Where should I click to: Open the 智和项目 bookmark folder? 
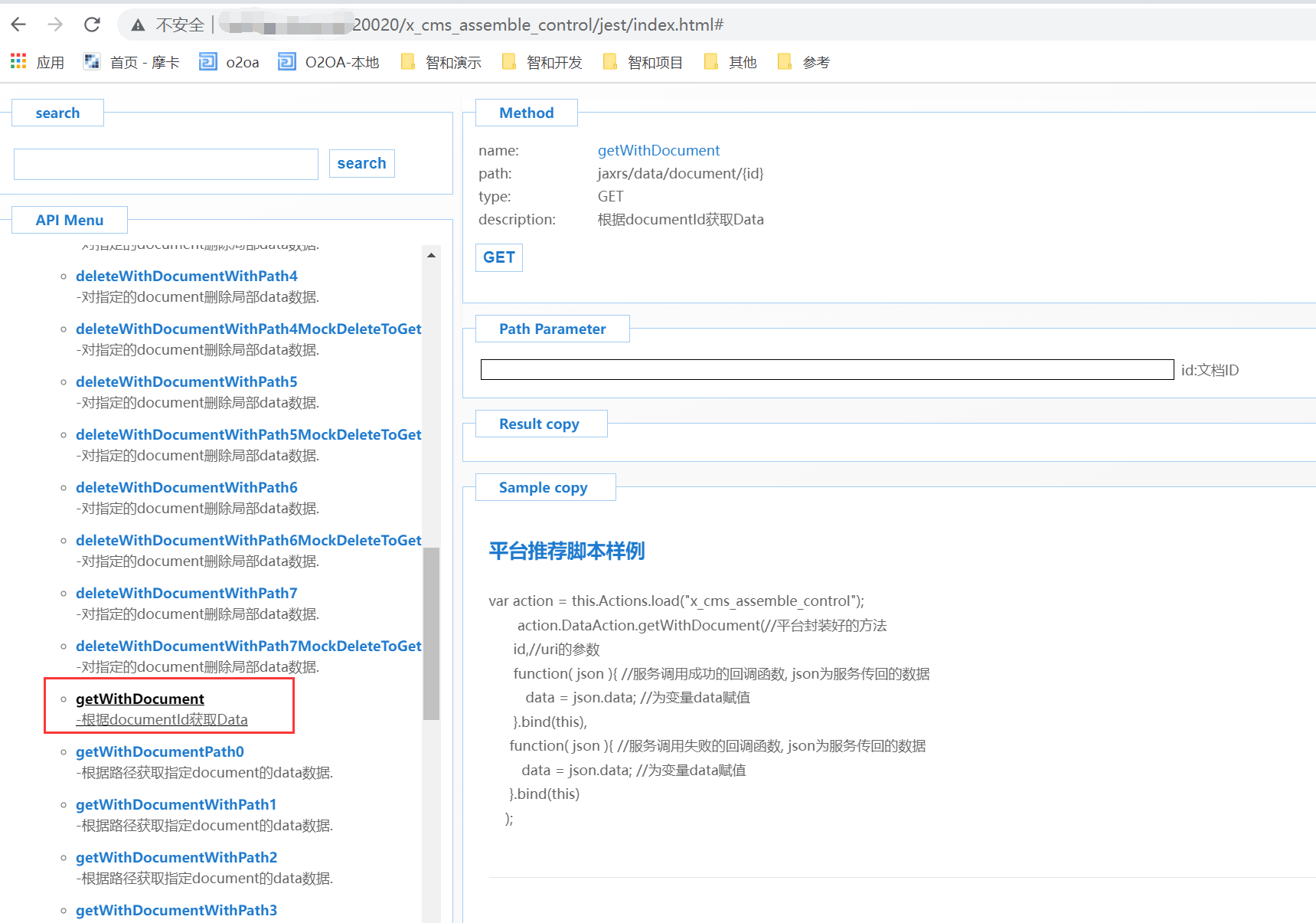point(643,62)
